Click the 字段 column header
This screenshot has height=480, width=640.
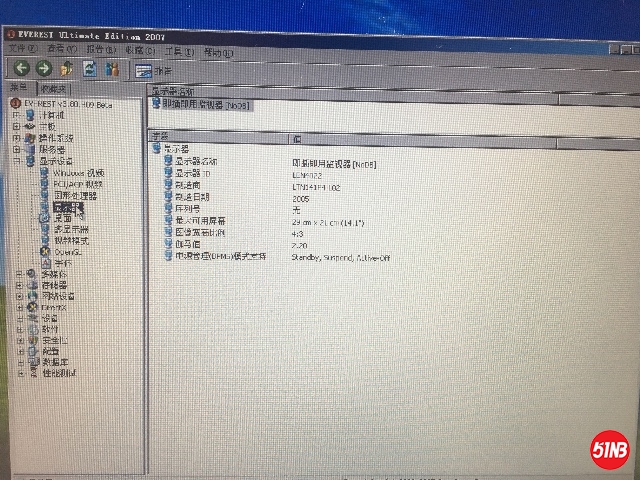pyautogui.click(x=218, y=136)
